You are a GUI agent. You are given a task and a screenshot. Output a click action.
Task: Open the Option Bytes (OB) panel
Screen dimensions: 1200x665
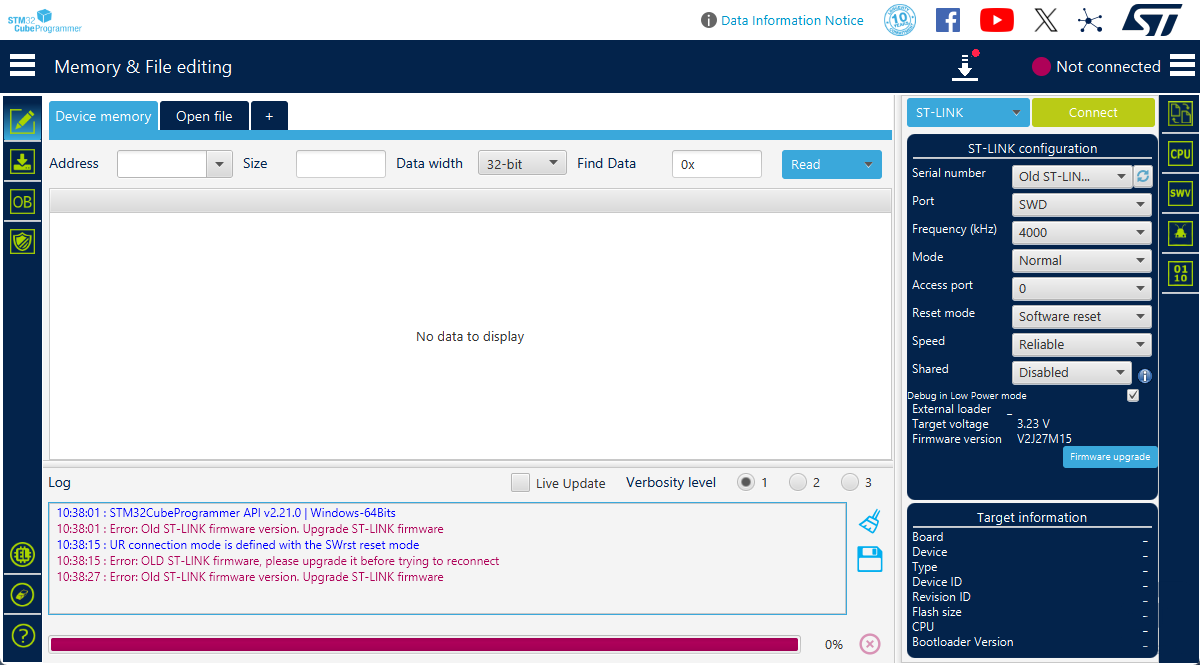point(22,201)
